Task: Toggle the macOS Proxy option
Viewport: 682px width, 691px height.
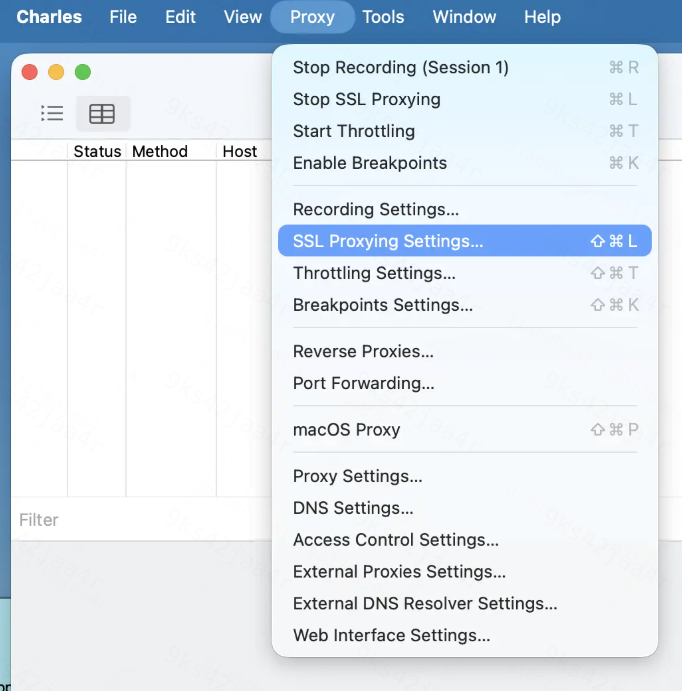Action: coord(465,429)
